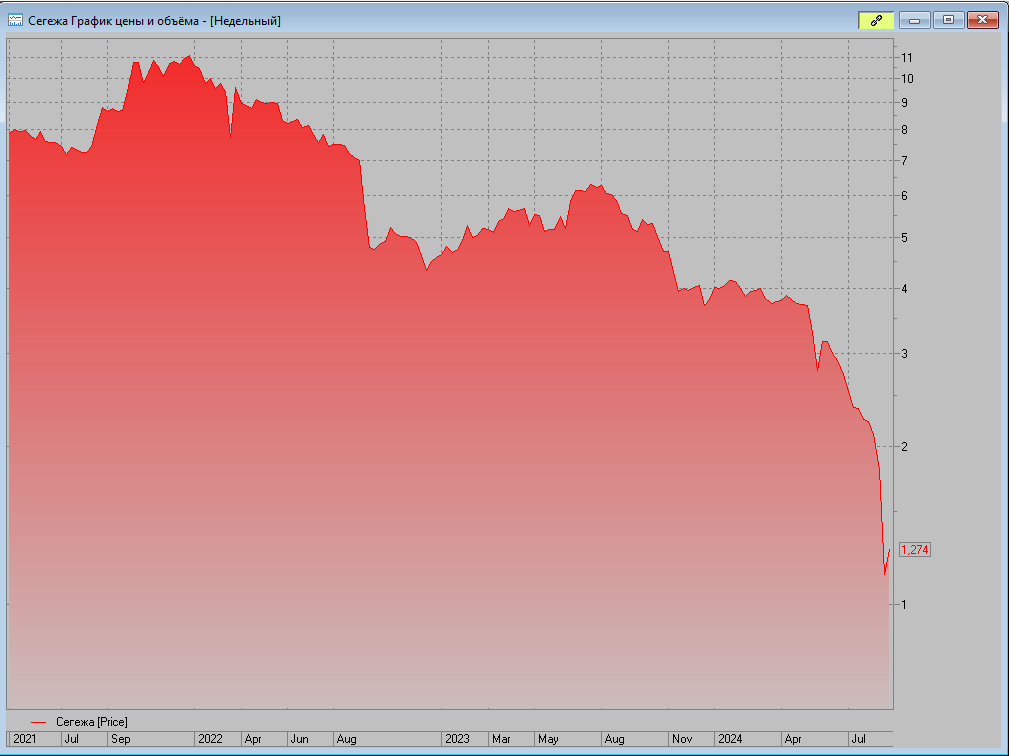Click price axis value 3

click(904, 353)
